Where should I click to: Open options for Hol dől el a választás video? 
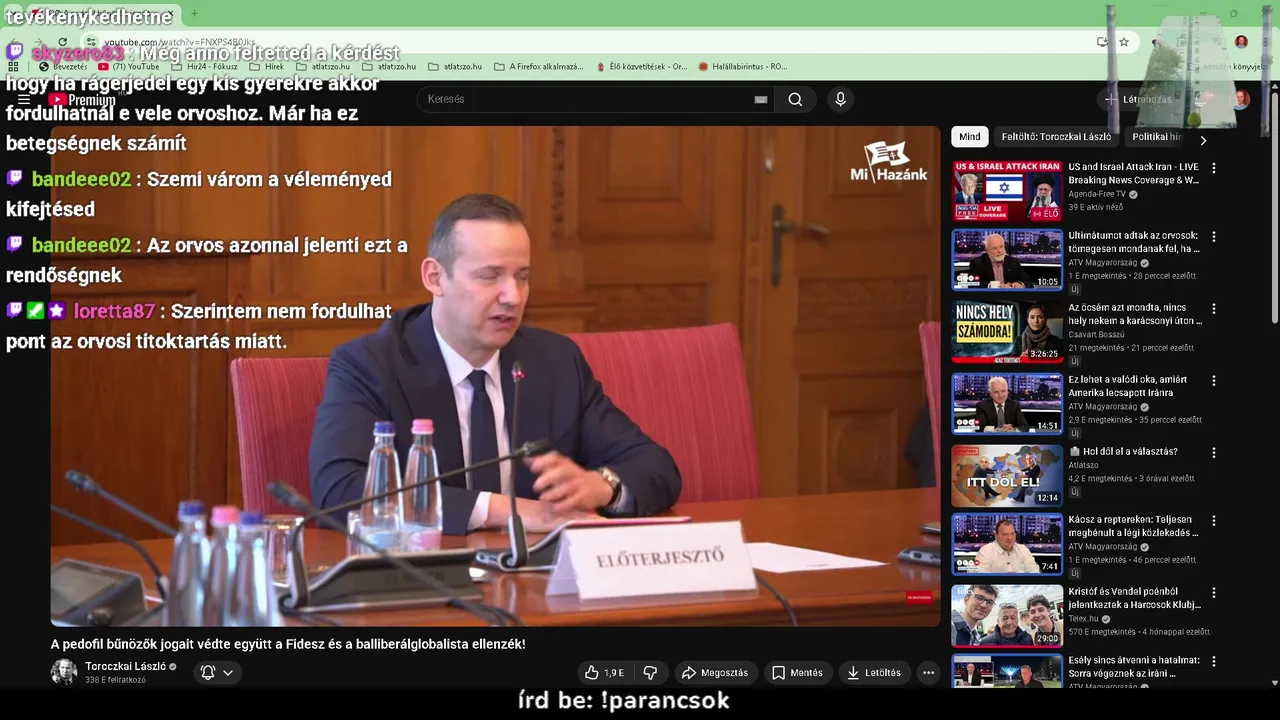pyautogui.click(x=1214, y=452)
